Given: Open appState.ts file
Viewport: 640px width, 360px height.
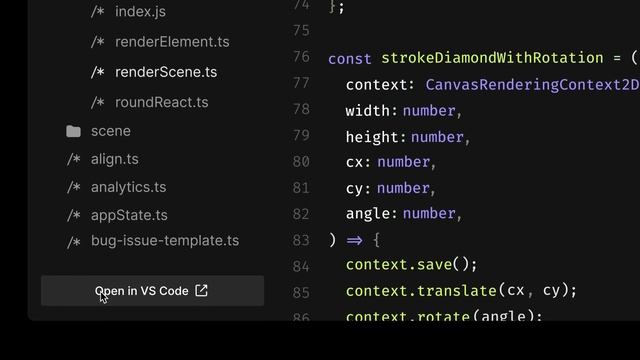Looking at the screenshot, I should [x=129, y=215].
